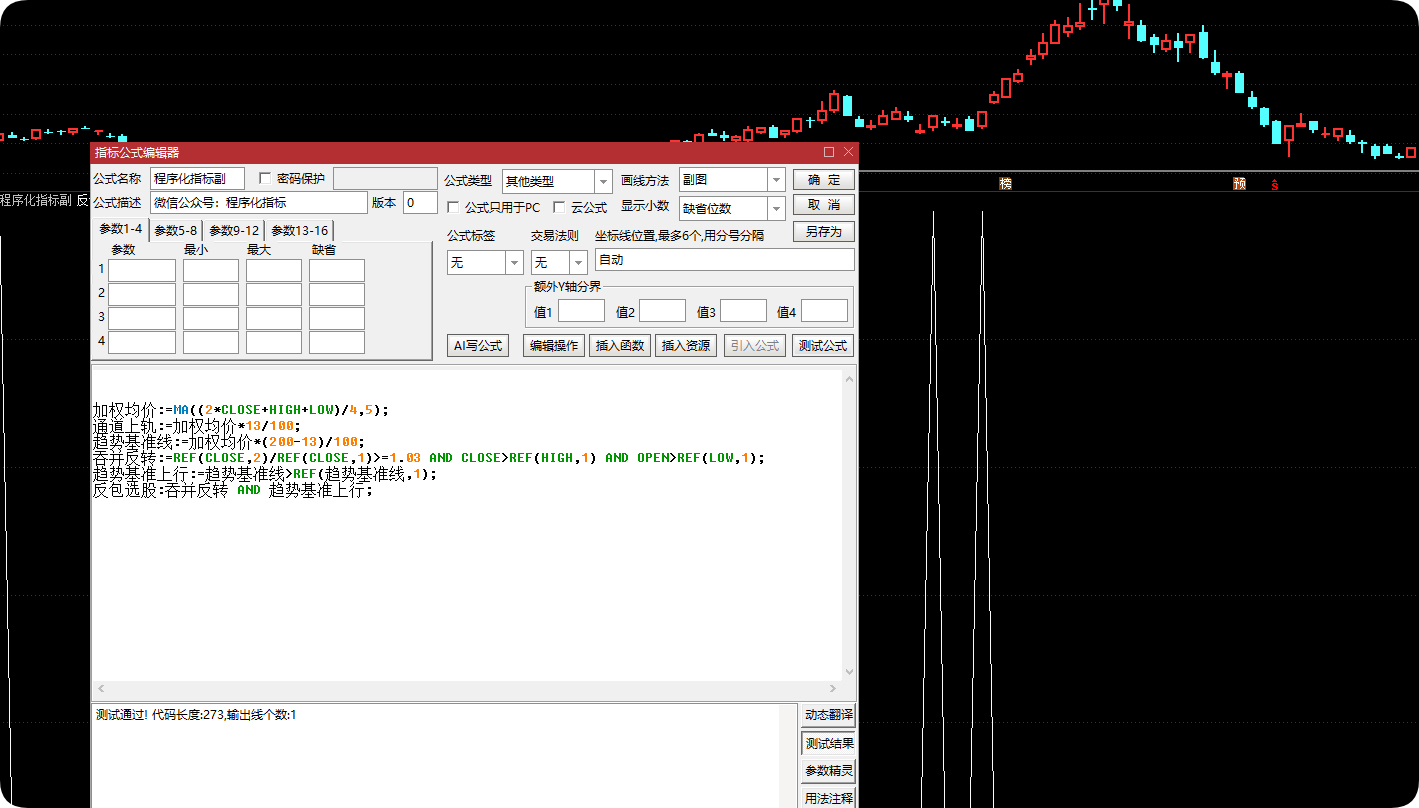Click horizontal scrollbar left arrow
The height and width of the screenshot is (808, 1419).
coord(99,688)
